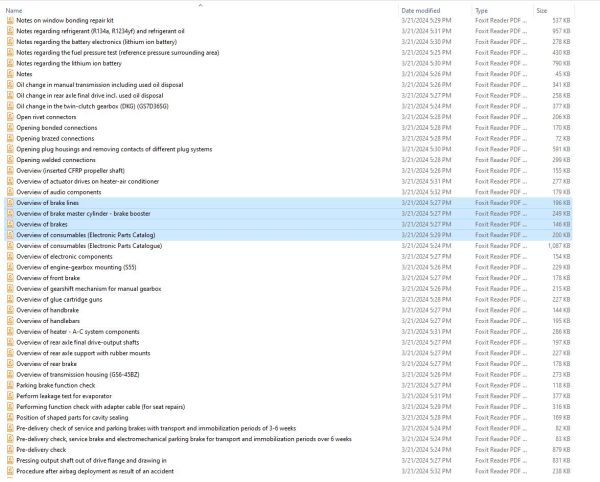
Task: Click PDF icon for Overview (inserted CFRP propeller shaft)
Action: coord(10,171)
